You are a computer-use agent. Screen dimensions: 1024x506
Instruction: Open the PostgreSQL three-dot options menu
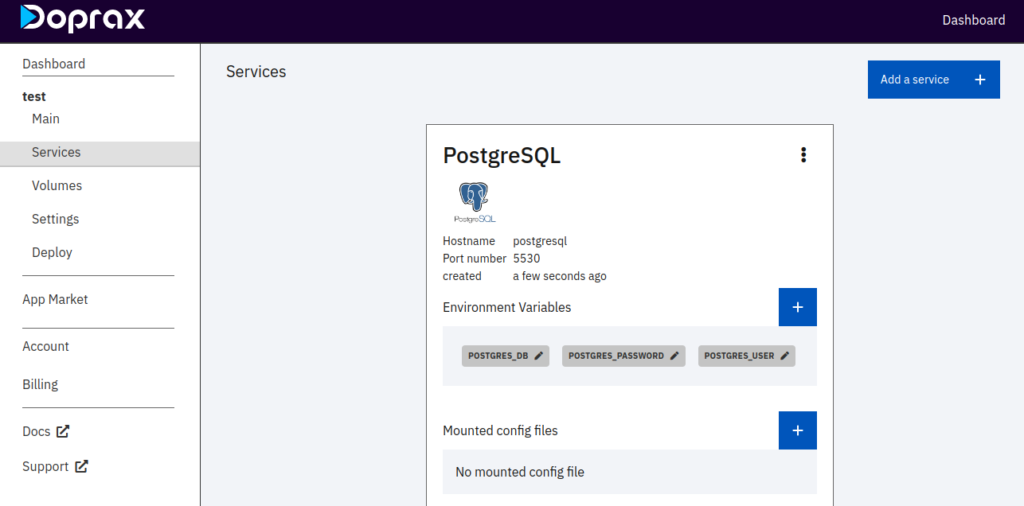tap(803, 155)
